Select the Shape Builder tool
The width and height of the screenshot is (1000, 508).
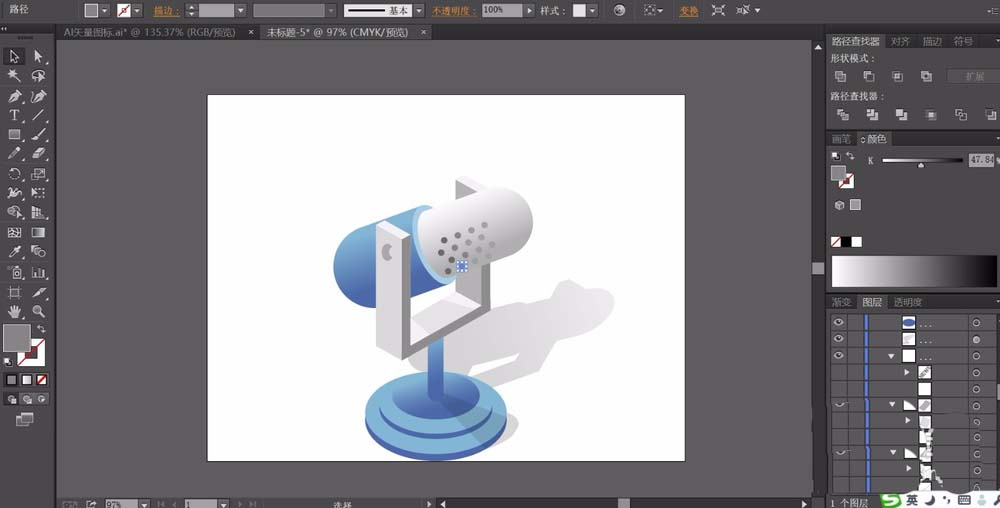coord(14,212)
